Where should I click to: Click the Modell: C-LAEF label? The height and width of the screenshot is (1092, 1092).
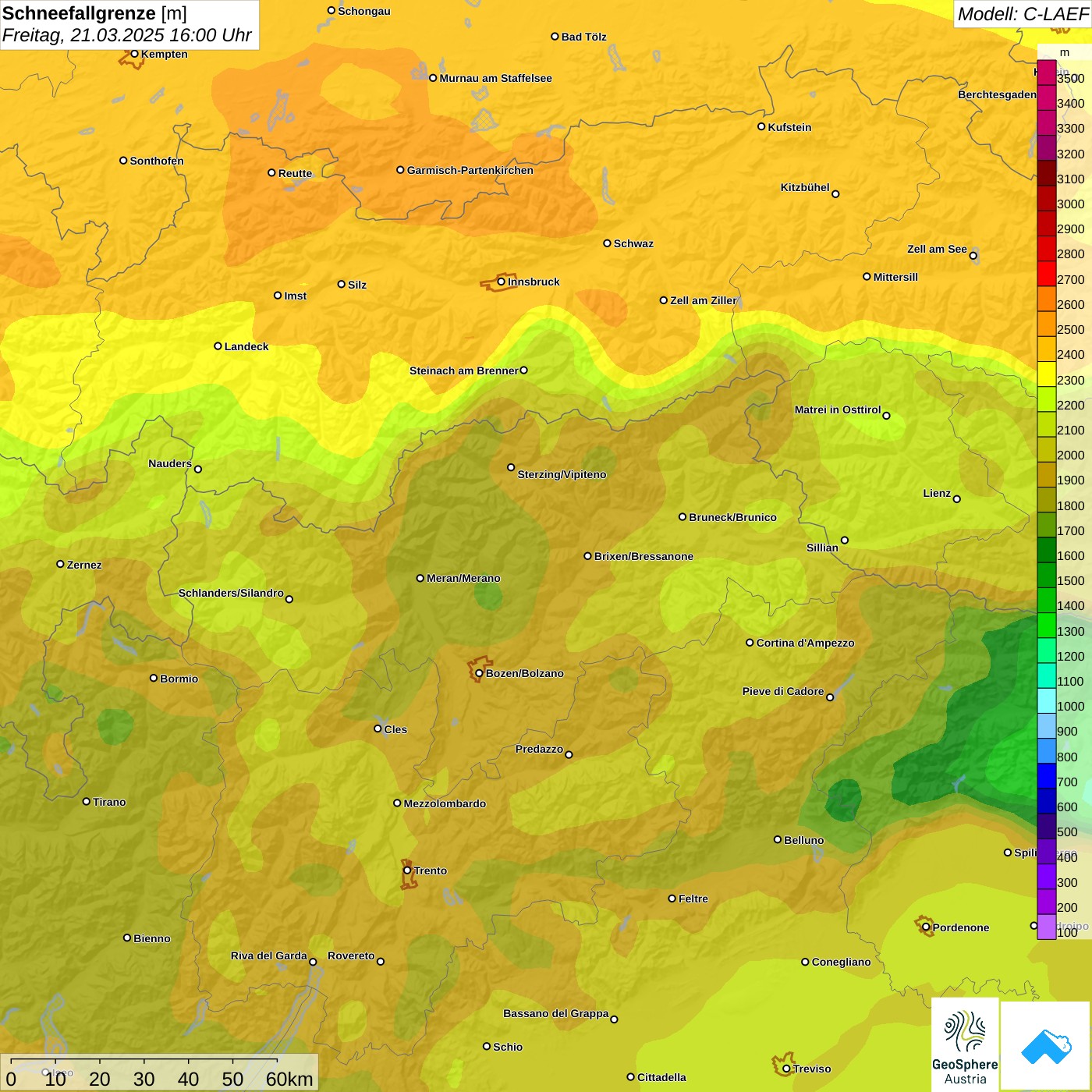(1022, 14)
